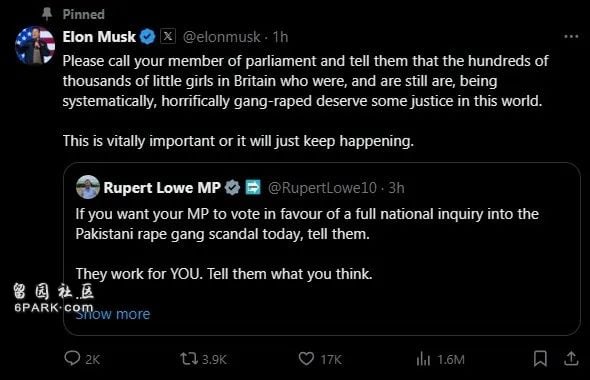Click the Rupert Lowe MP display name

(x=162, y=188)
